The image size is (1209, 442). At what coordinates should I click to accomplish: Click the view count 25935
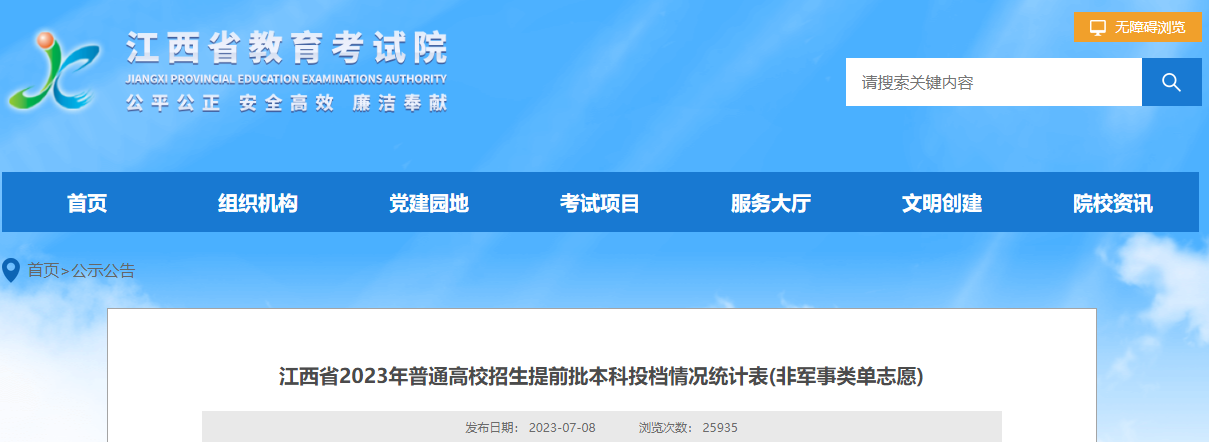(719, 427)
